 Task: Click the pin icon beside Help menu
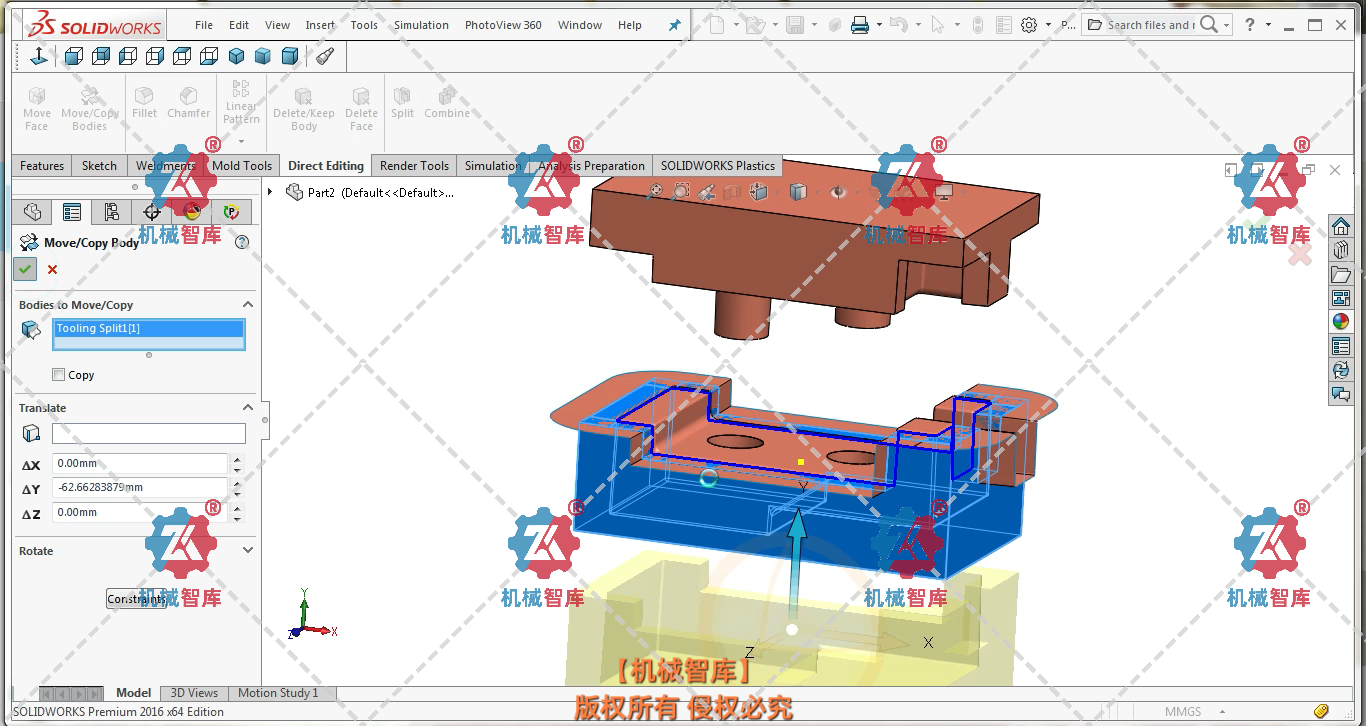[x=674, y=25]
